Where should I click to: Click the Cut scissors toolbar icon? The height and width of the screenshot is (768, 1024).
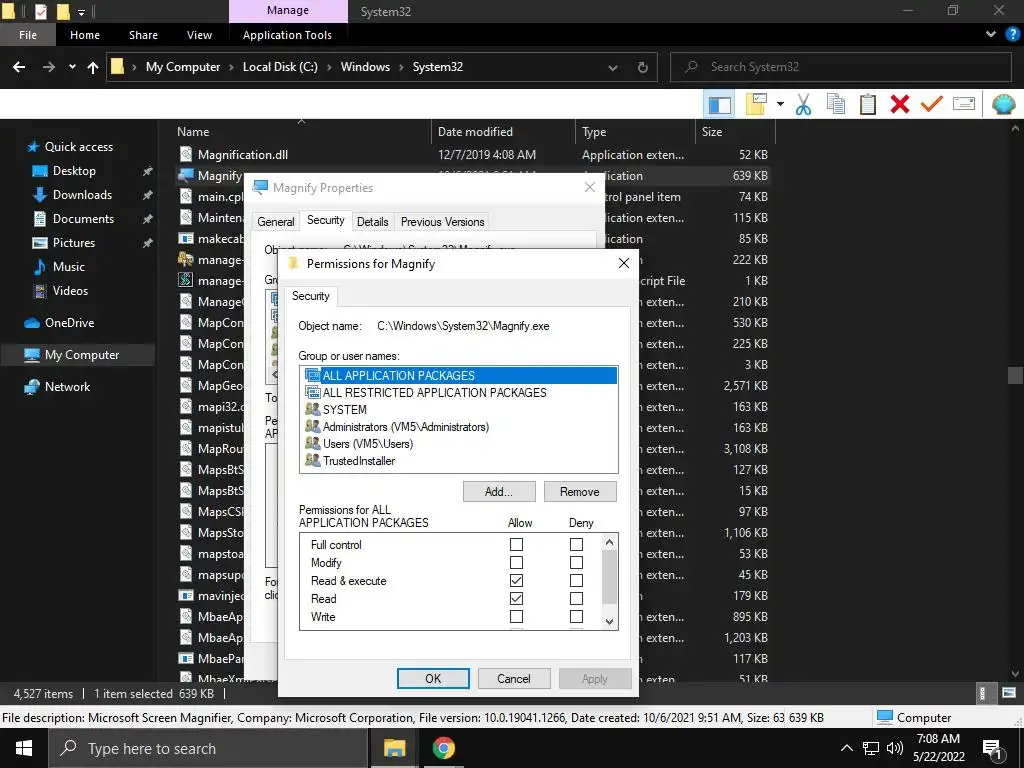click(x=803, y=104)
